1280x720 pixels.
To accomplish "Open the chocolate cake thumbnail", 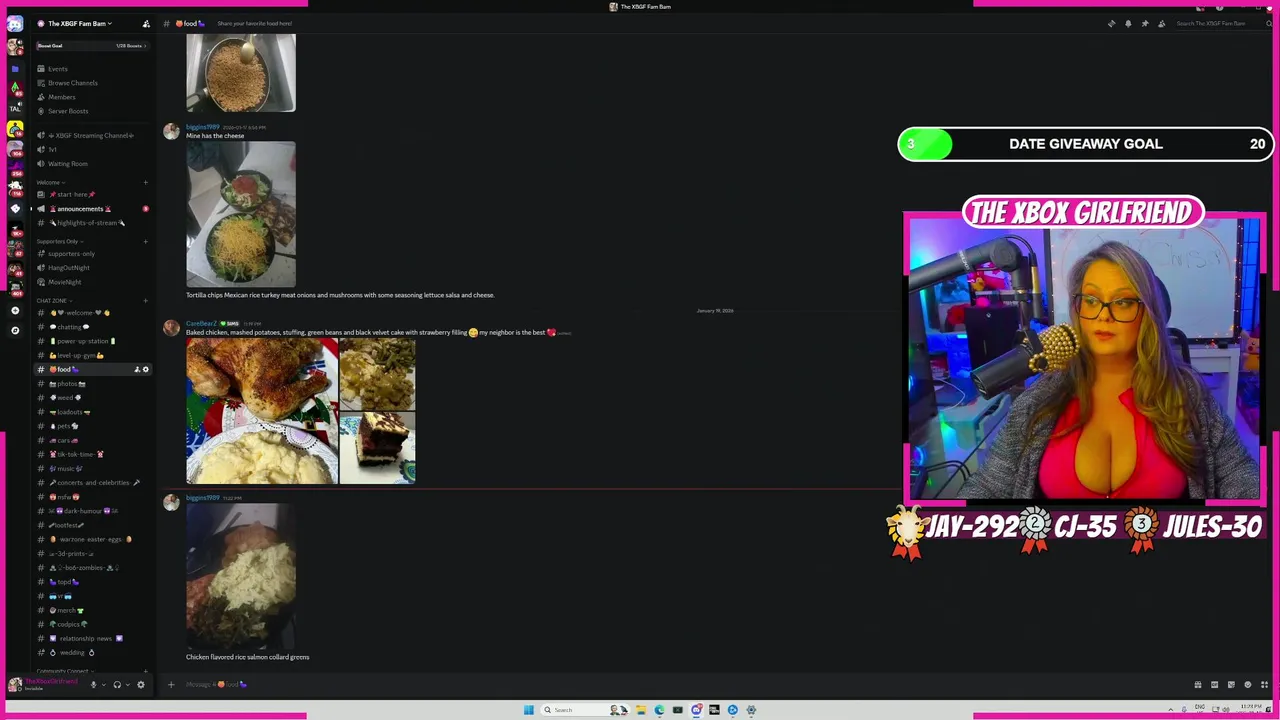I will [377, 448].
